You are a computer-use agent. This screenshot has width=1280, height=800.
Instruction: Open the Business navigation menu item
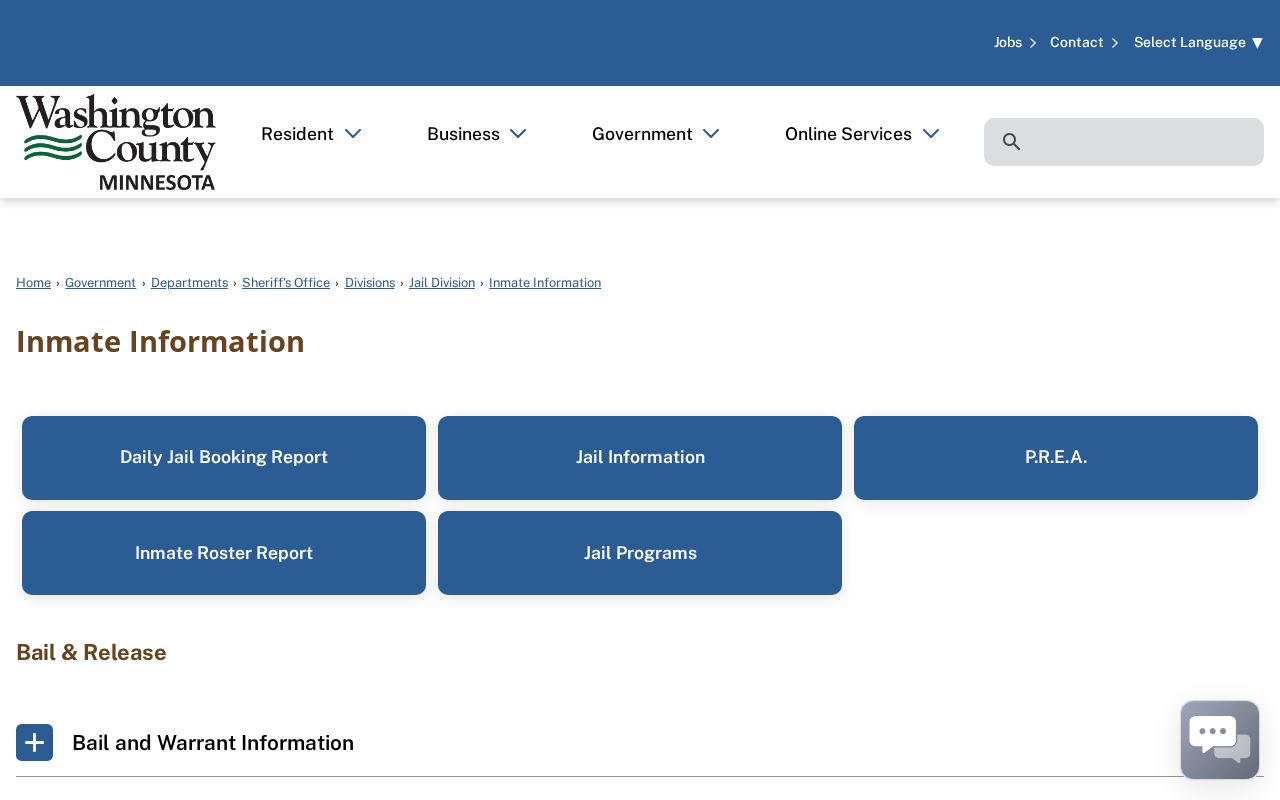coord(463,134)
